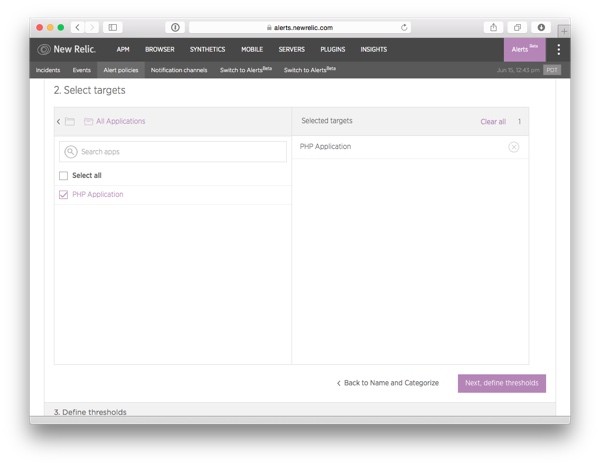Image resolution: width=600 pixels, height=467 pixels.
Task: Open the SYNTHETICS menu
Action: pyautogui.click(x=207, y=49)
